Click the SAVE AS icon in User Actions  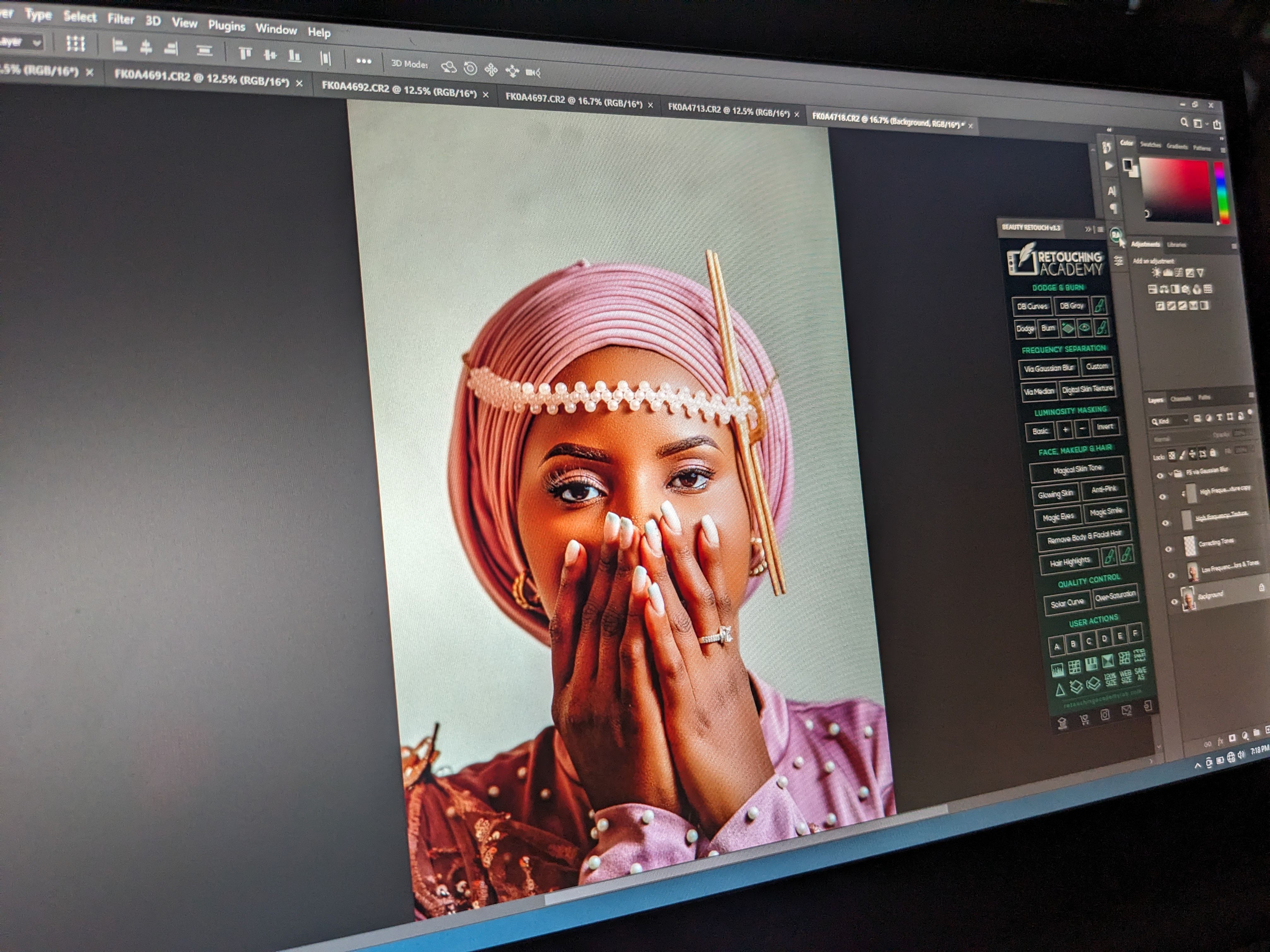[x=1141, y=674]
